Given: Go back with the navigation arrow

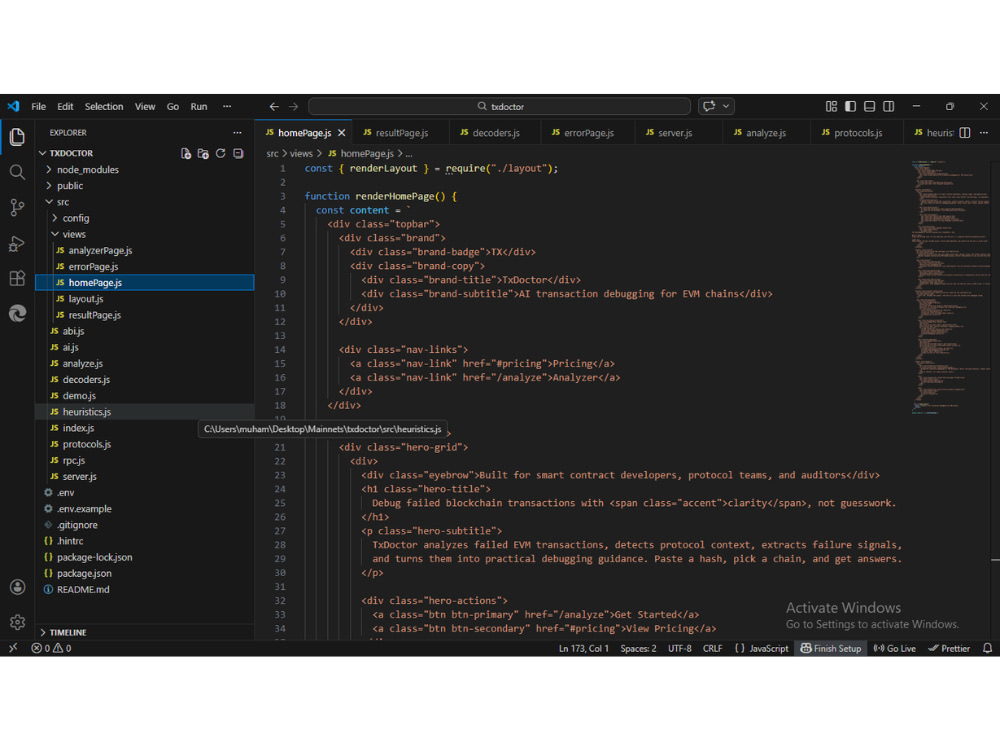Looking at the screenshot, I should tap(274, 107).
